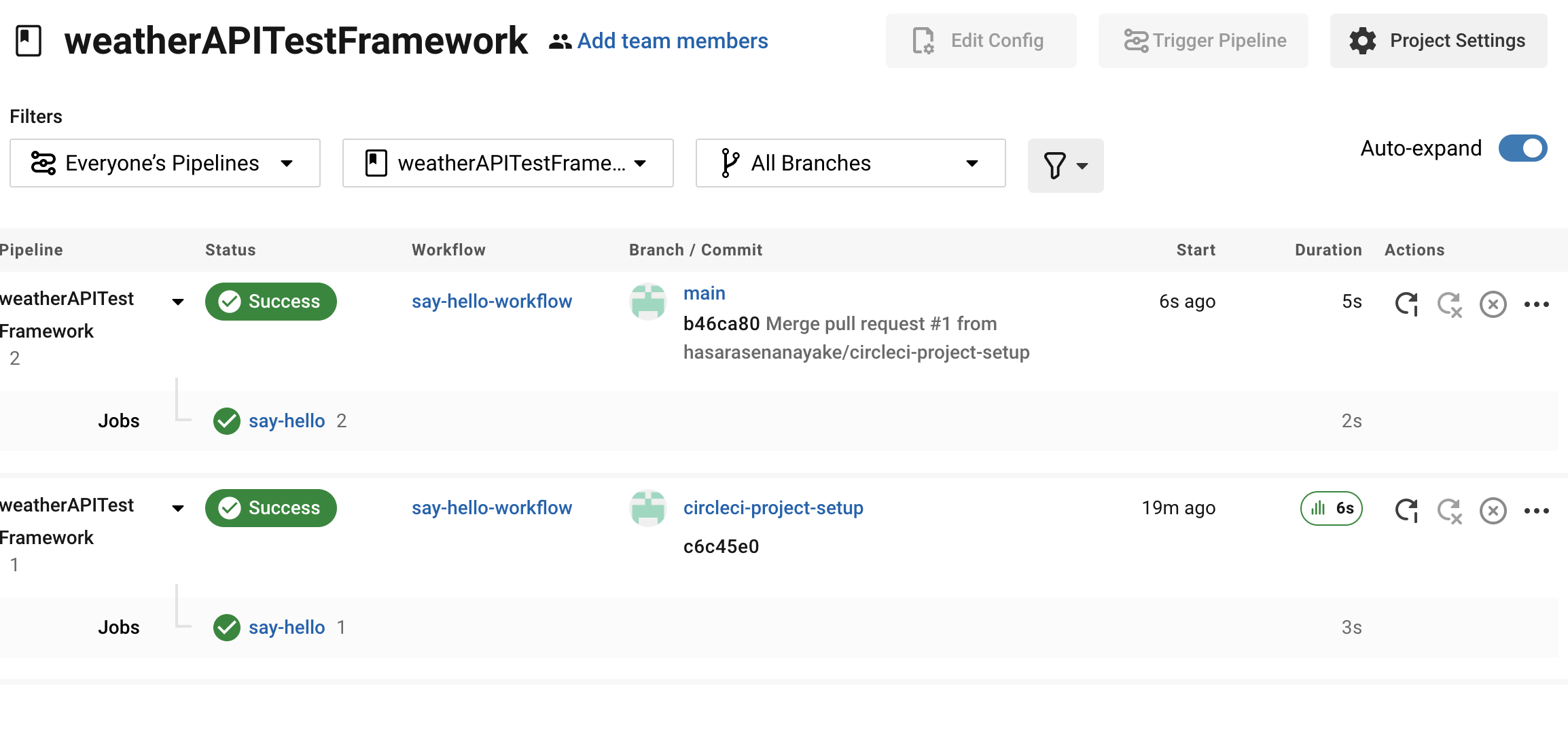The width and height of the screenshot is (1568, 754).
Task: View the 6s duration insights chart
Action: (1331, 508)
